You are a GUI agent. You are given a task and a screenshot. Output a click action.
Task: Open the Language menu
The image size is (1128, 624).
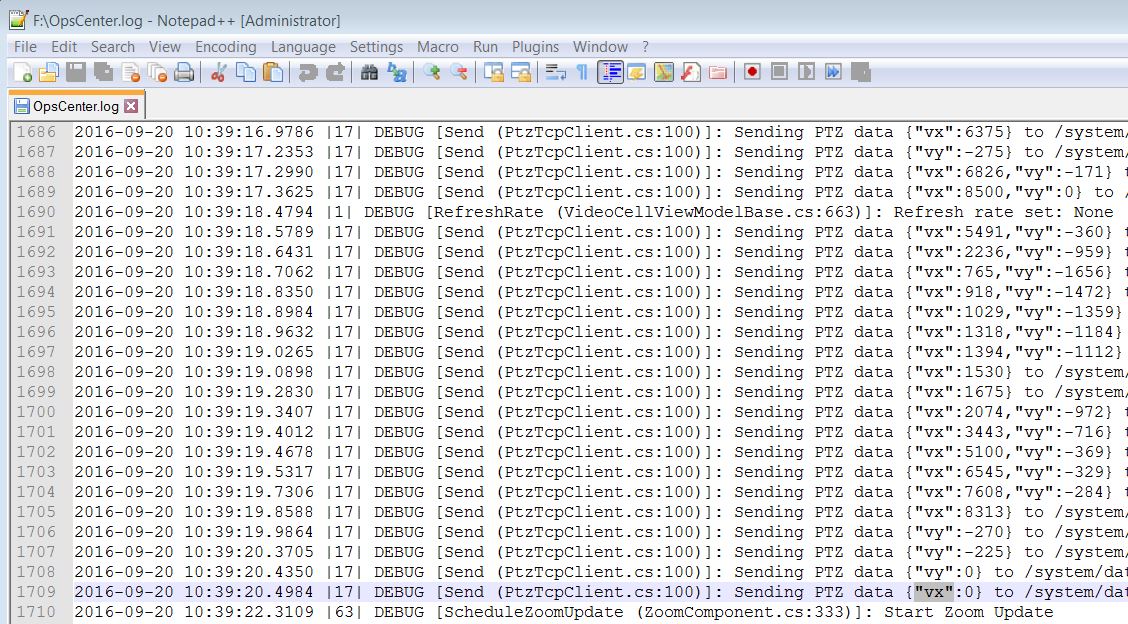coord(303,46)
